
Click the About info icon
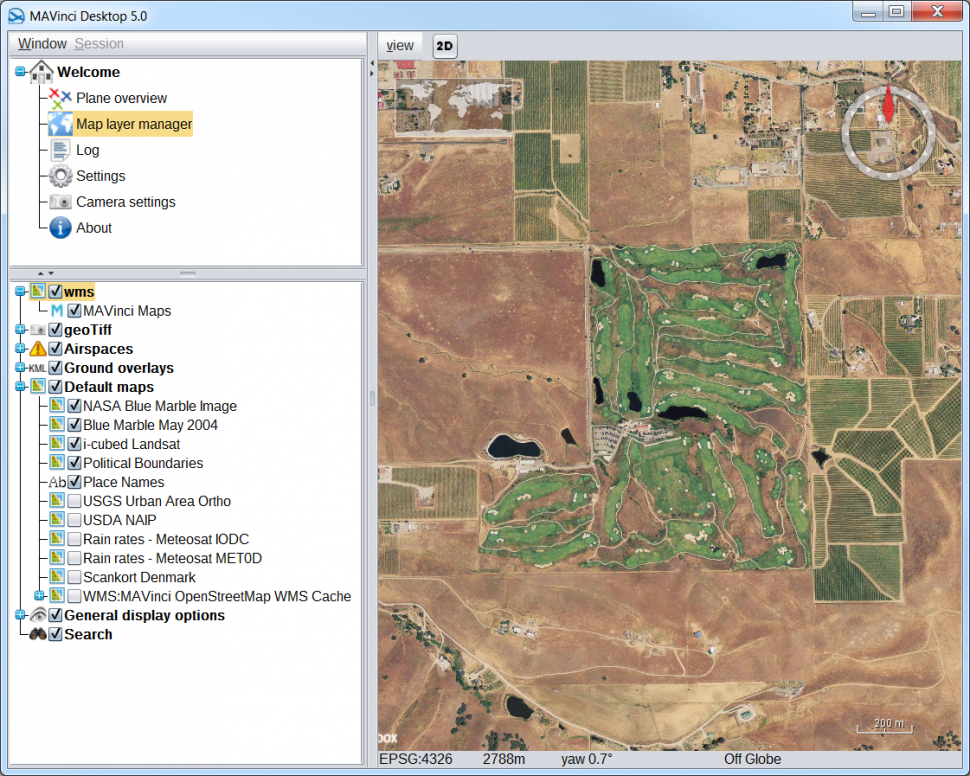[x=60, y=228]
